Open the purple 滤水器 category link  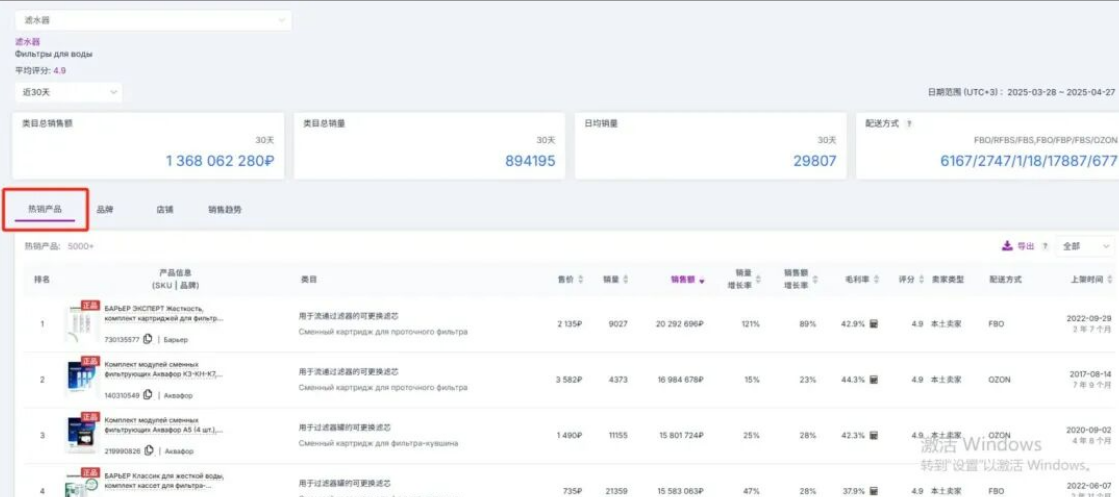pos(27,42)
